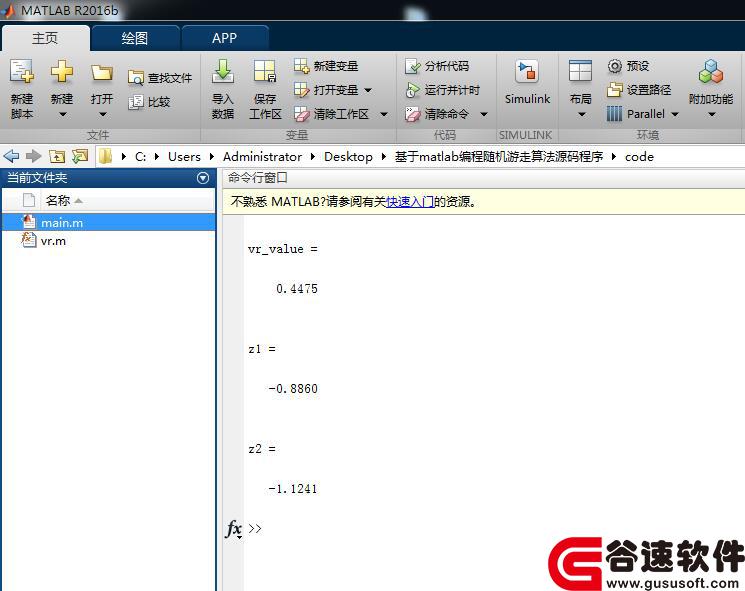Viewport: 745px width, 591px height.
Task: Click Import Data (导入数据) icon
Action: [223, 72]
